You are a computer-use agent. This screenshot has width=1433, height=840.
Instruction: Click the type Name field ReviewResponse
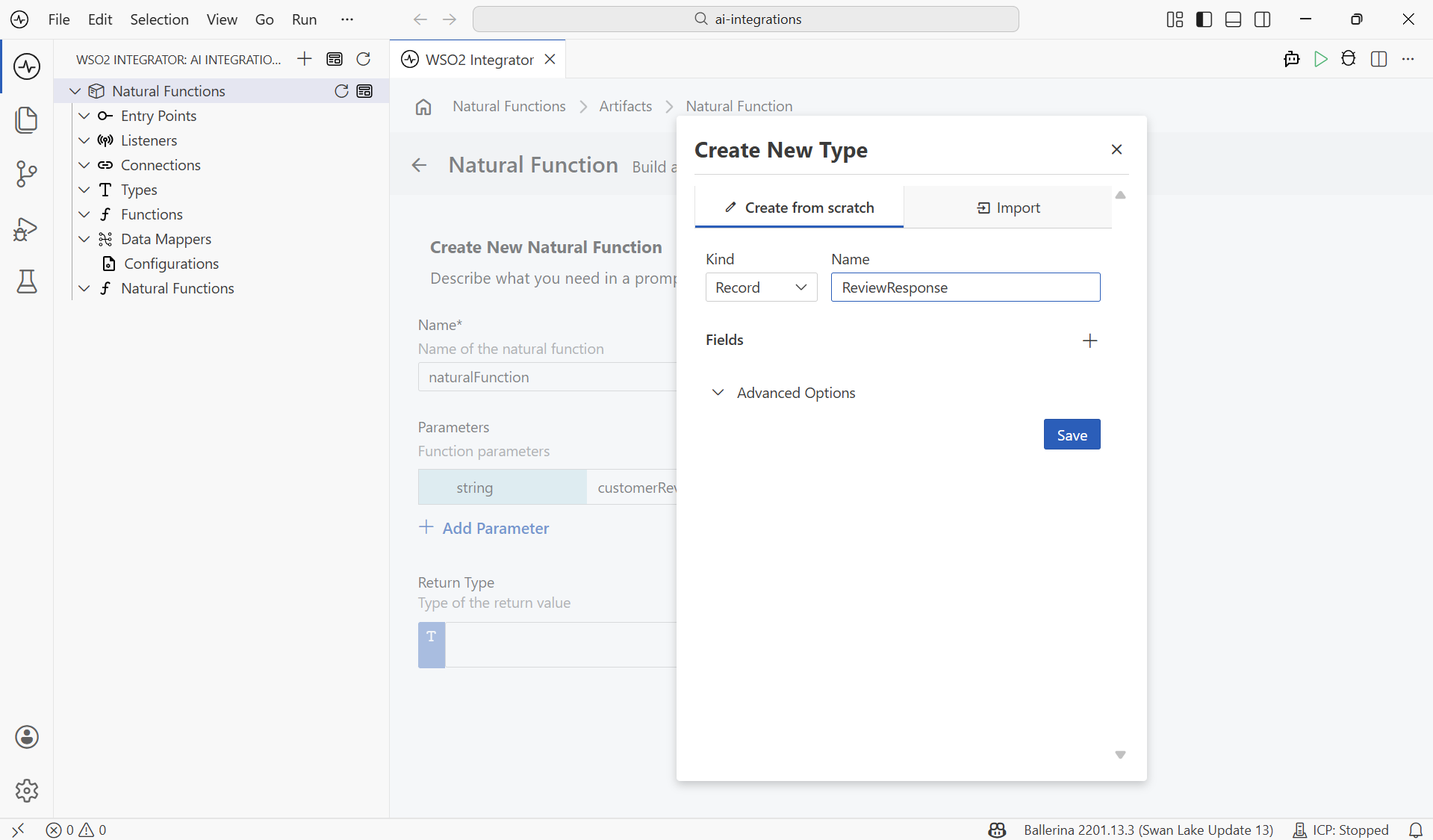966,287
